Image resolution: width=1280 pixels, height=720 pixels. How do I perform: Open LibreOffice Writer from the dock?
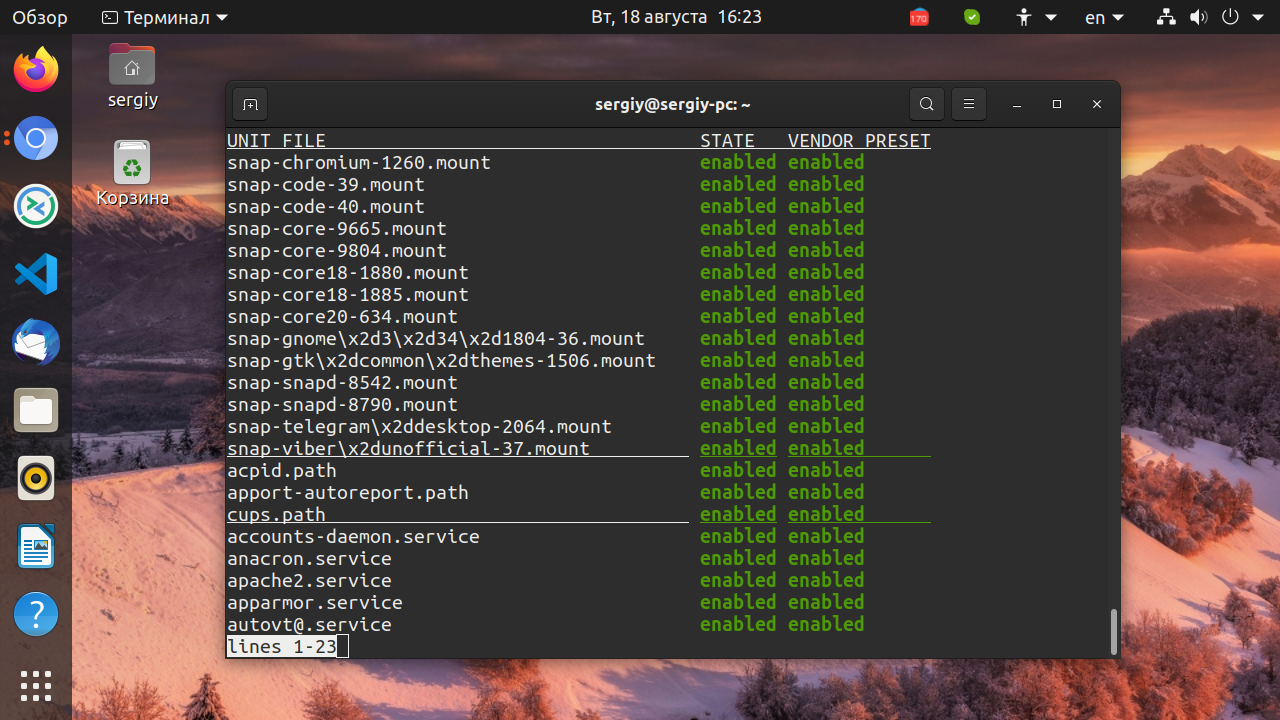(36, 546)
